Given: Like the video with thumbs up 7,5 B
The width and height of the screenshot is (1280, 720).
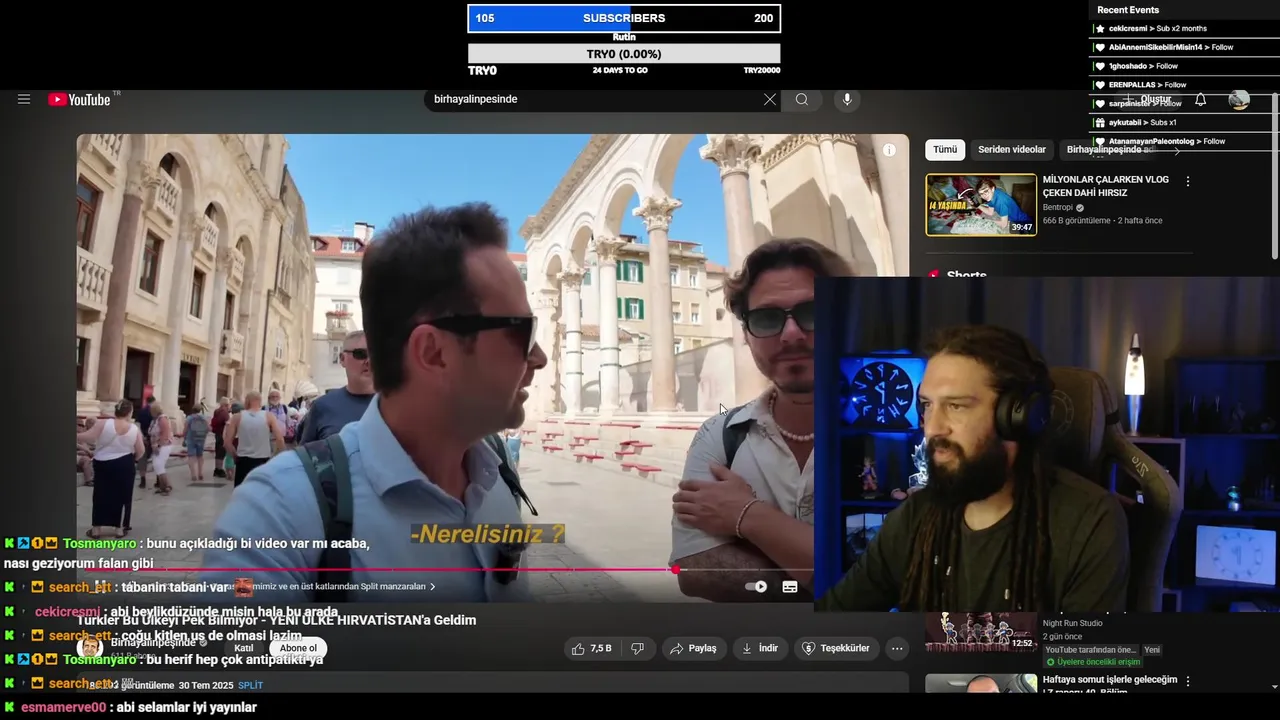Looking at the screenshot, I should click(591, 648).
